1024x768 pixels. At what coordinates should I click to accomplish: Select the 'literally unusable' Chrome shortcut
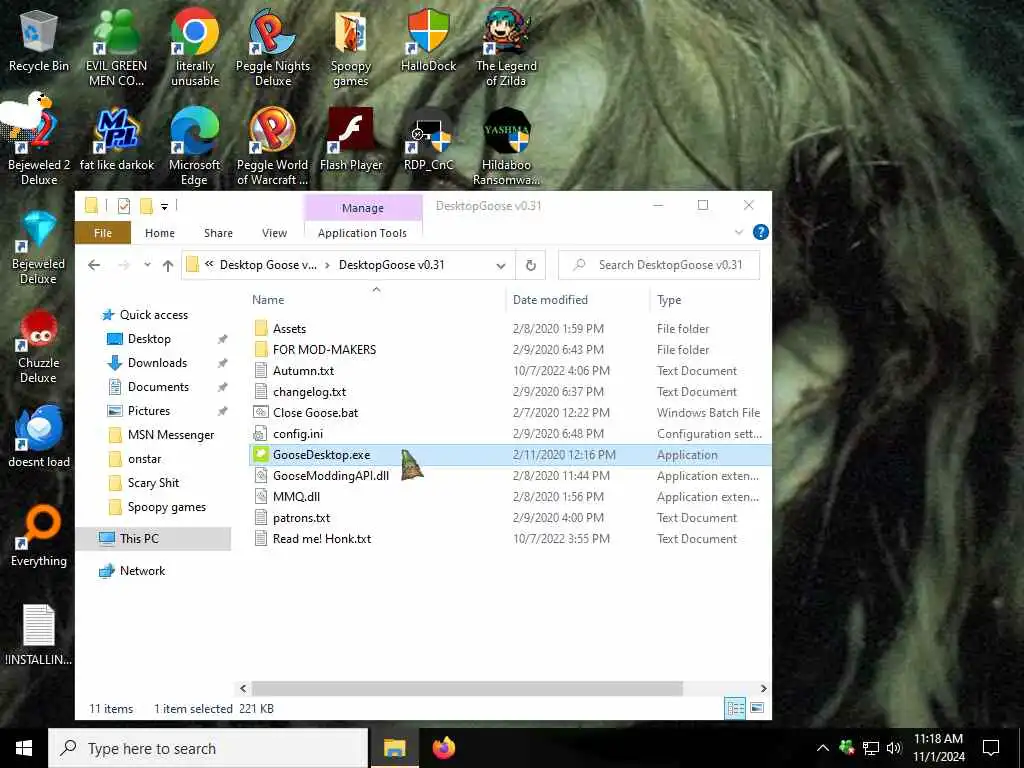pos(195,47)
